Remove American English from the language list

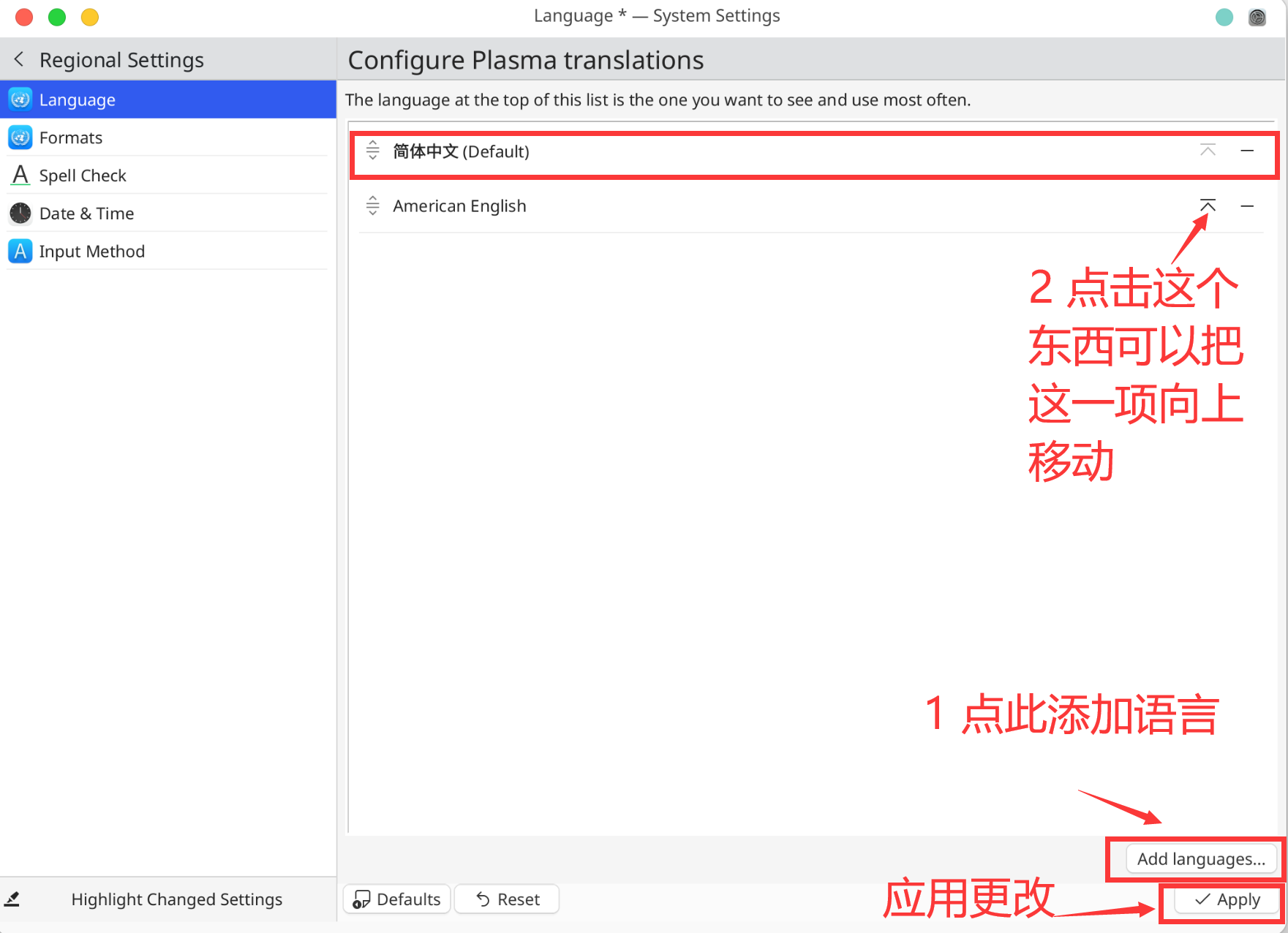point(1247,205)
